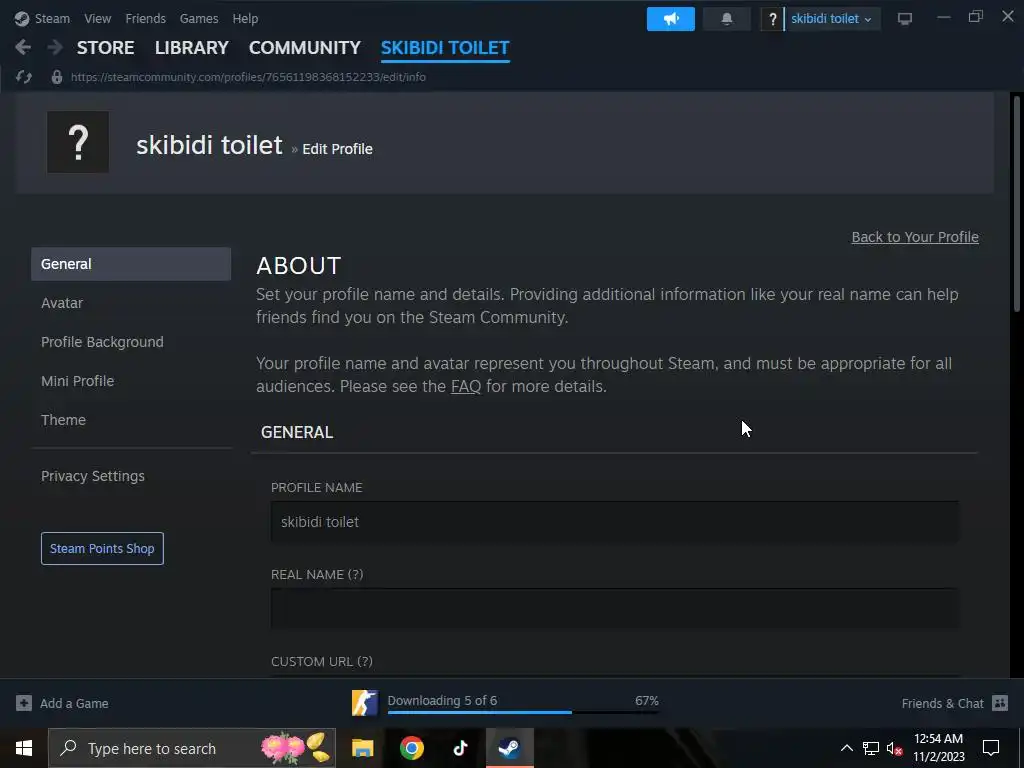Click the download progress bar
Image resolution: width=1024 pixels, height=768 pixels.
(522, 712)
